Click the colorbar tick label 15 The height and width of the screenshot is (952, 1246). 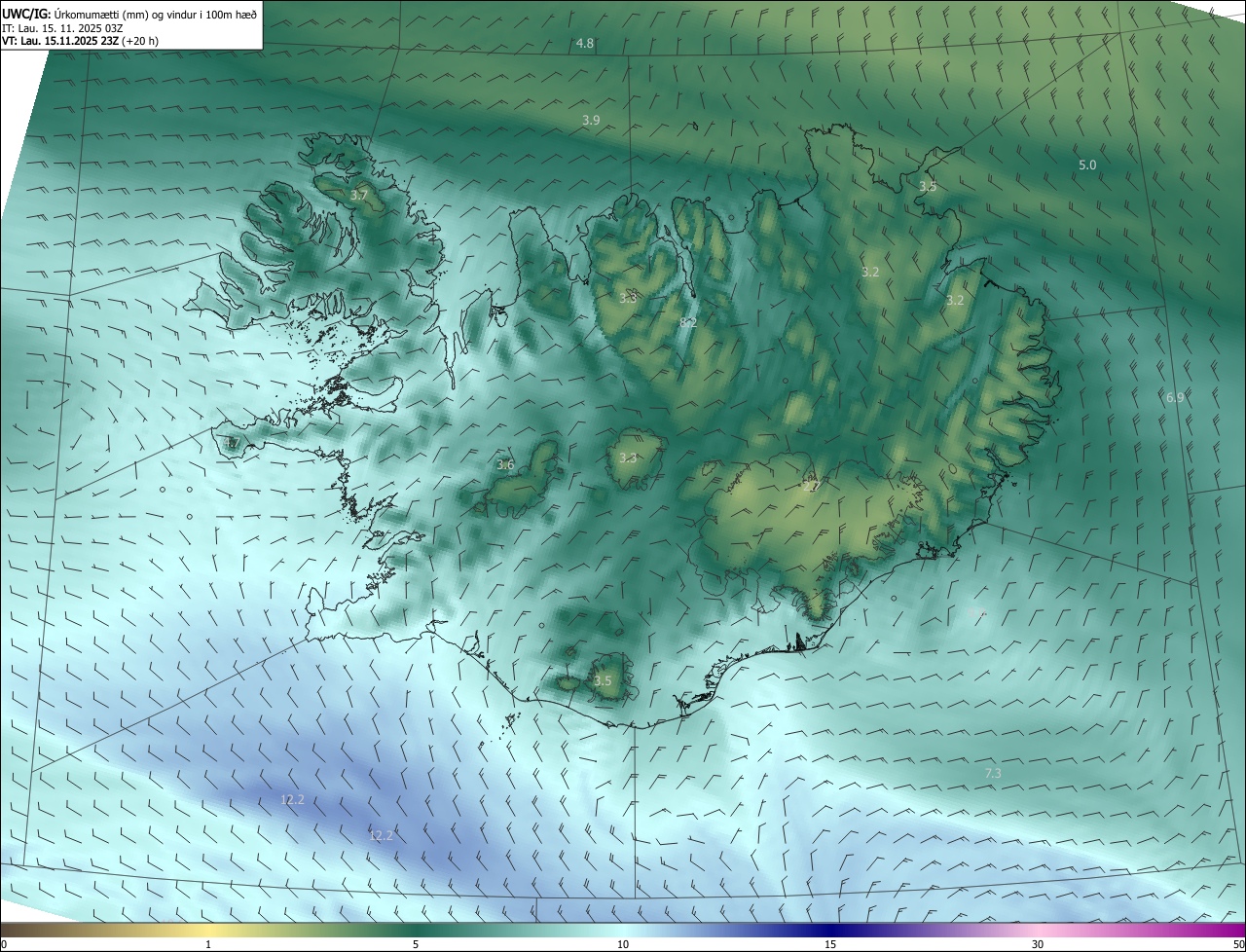click(830, 944)
